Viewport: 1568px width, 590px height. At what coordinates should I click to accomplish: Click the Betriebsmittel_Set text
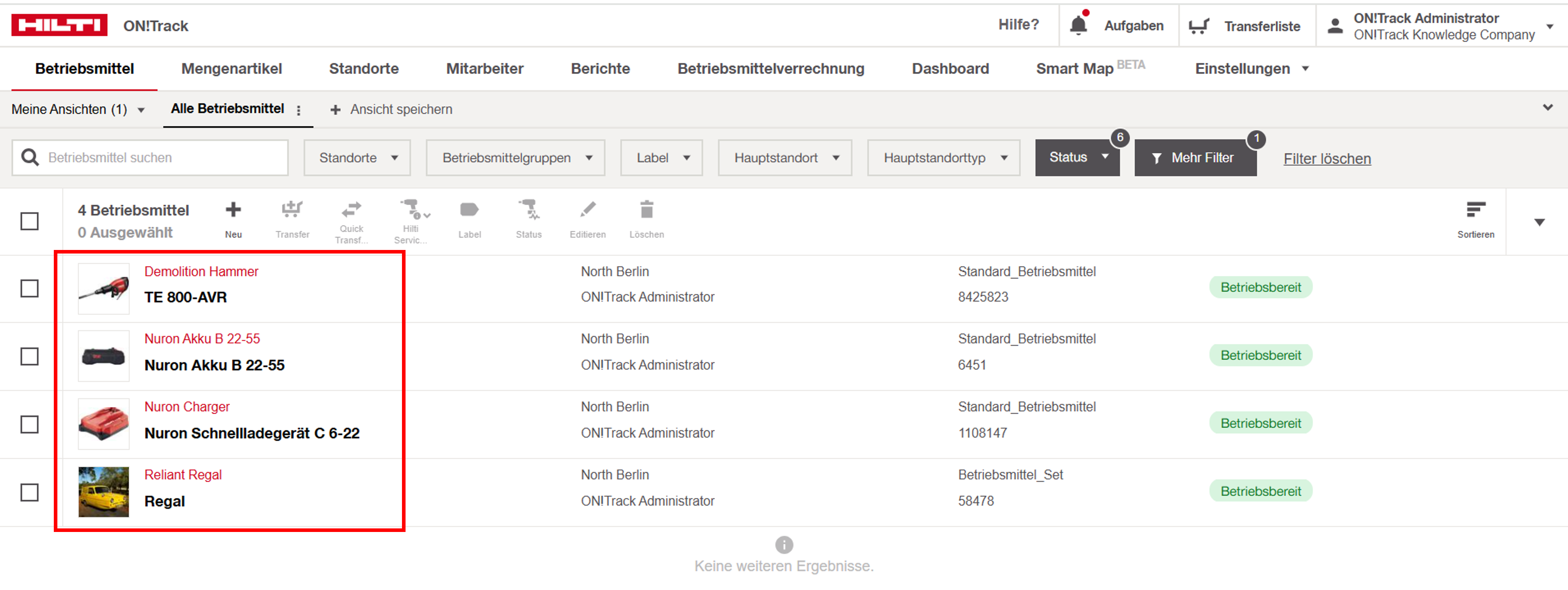[x=1010, y=475]
